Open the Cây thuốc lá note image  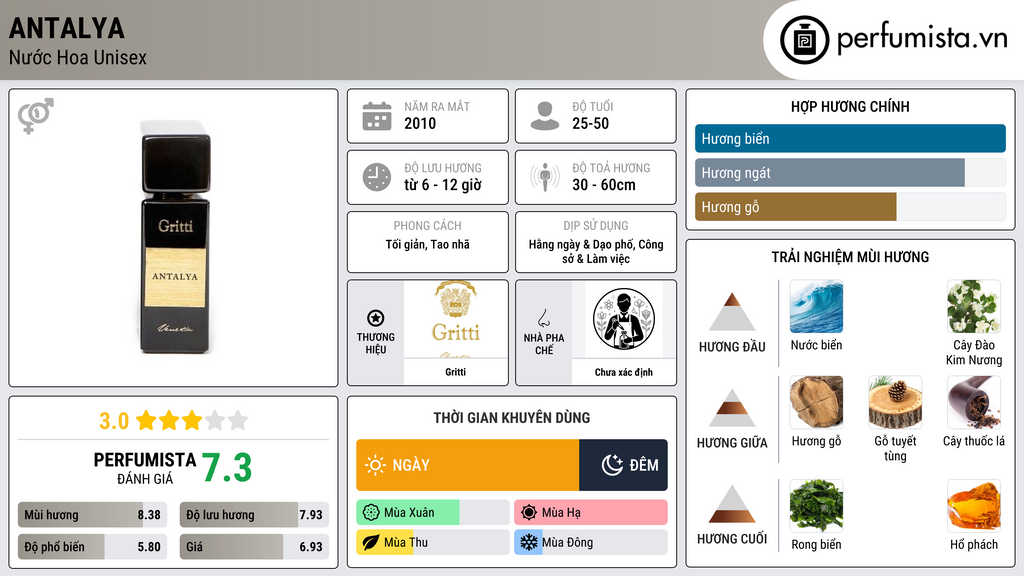point(974,402)
